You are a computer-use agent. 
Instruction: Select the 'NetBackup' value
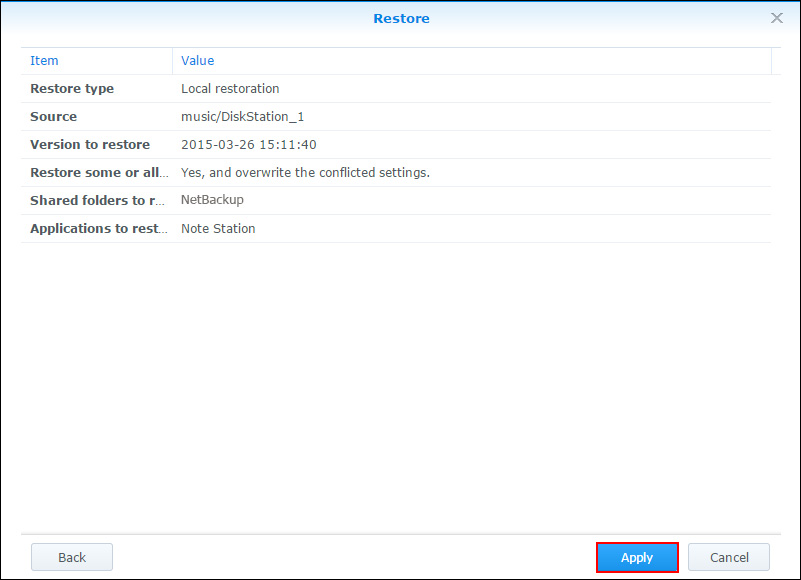point(213,200)
